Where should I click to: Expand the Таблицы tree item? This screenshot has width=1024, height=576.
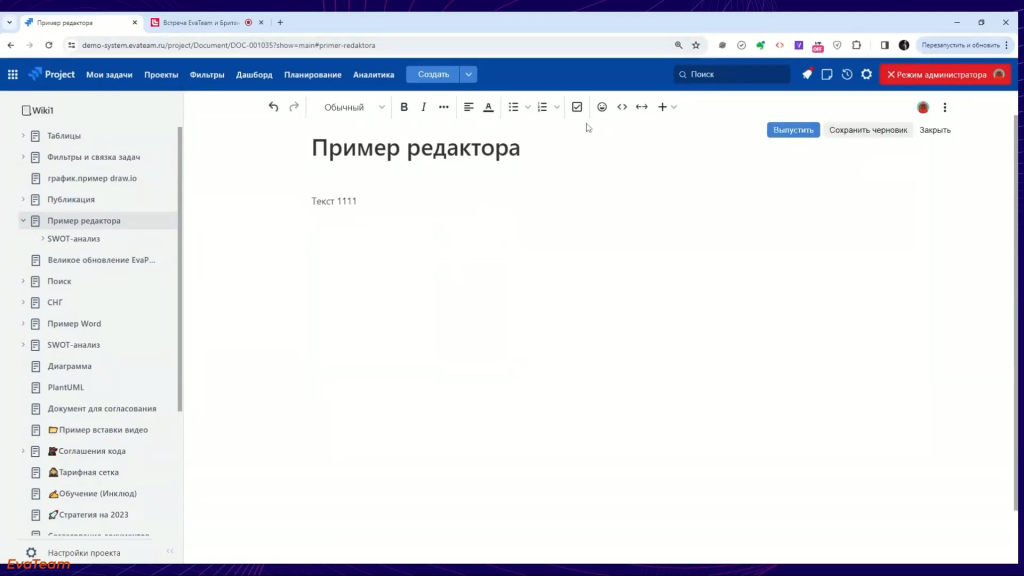(23, 136)
